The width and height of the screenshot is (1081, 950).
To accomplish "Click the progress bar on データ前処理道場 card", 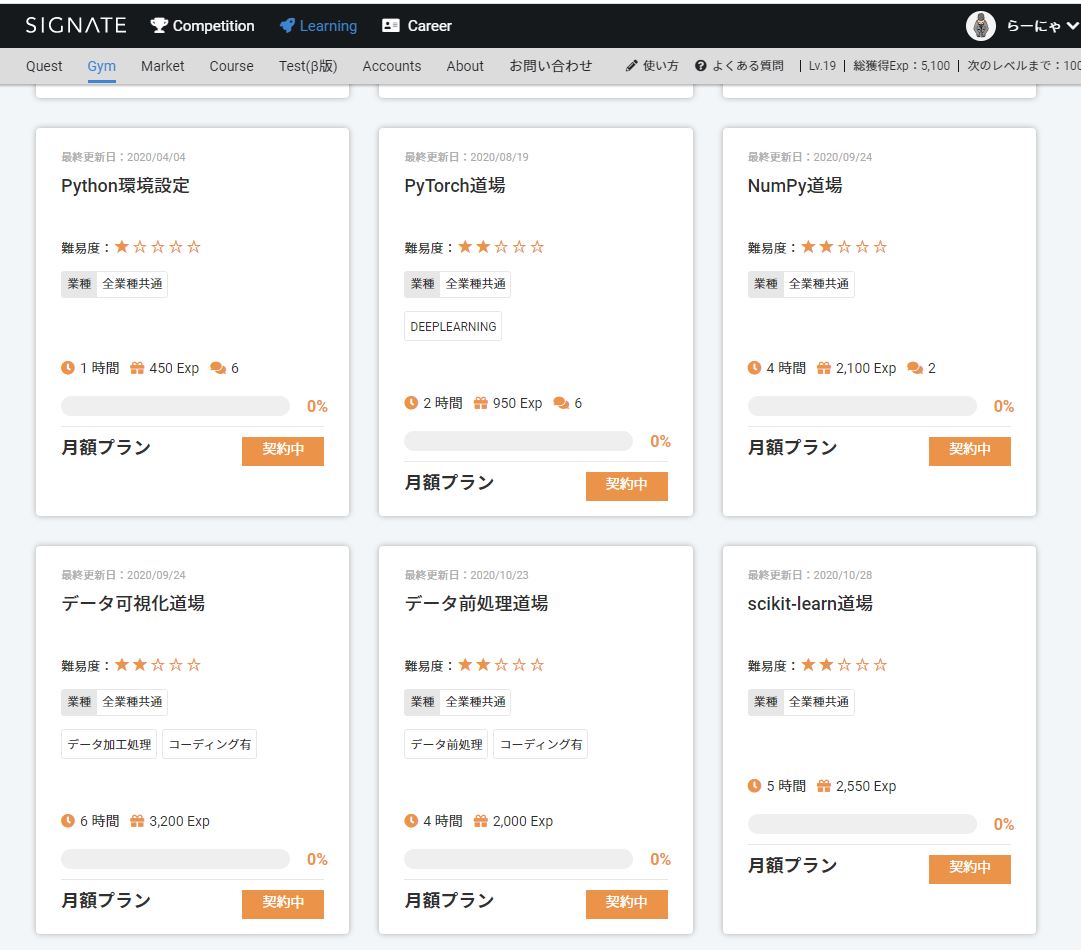I will [x=518, y=859].
